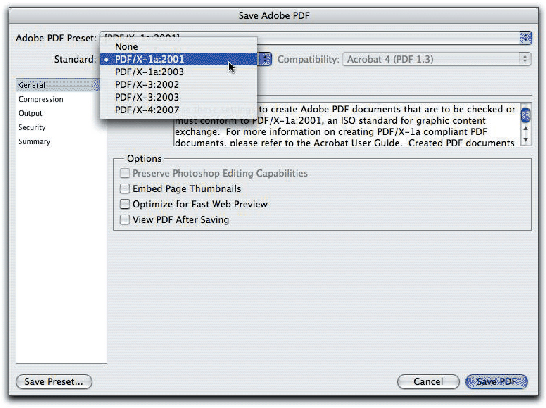This screenshot has height=408, width=546.
Task: Open the Adobe PDF Preset dropdown arrow
Action: [525, 37]
